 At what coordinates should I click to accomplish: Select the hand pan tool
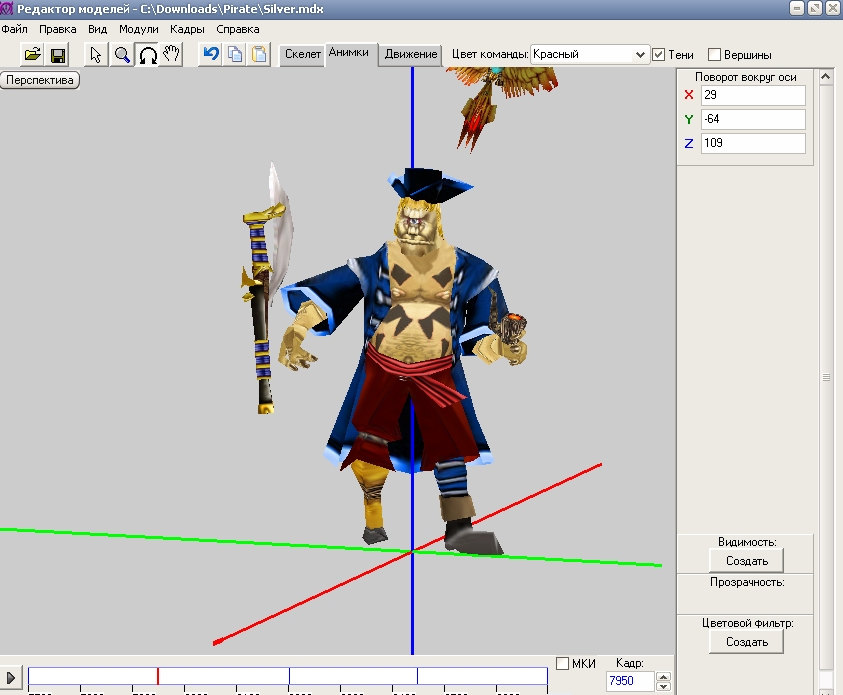172,55
